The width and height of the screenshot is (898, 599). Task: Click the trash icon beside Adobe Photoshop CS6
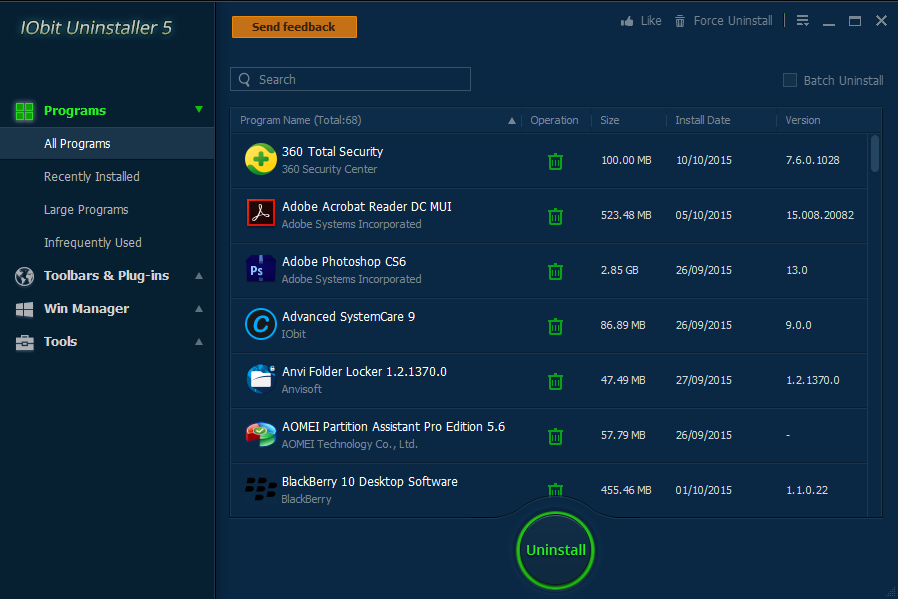point(555,271)
